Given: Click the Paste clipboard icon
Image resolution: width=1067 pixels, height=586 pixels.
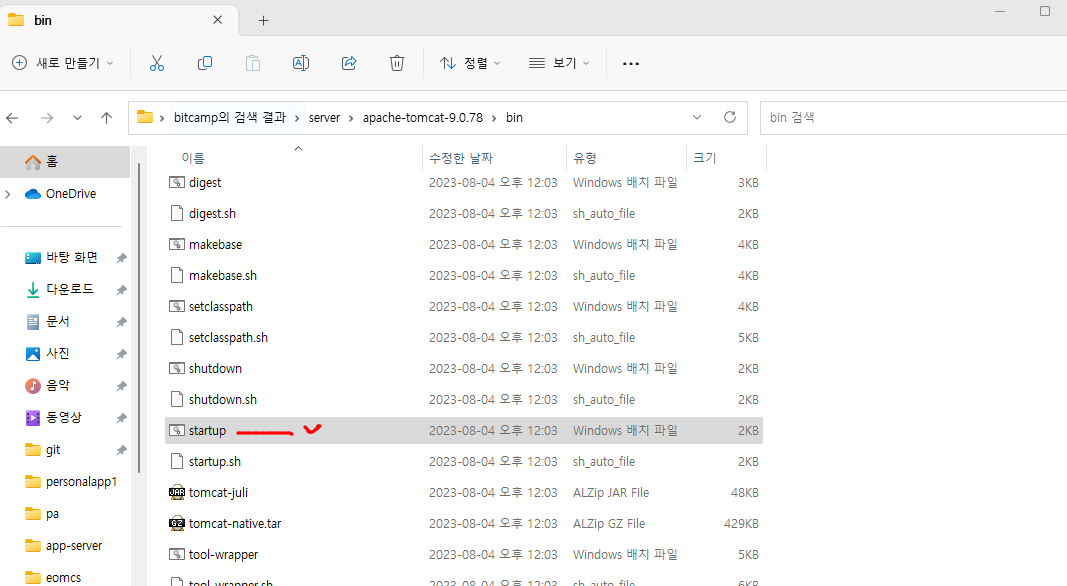Looking at the screenshot, I should coord(252,63).
